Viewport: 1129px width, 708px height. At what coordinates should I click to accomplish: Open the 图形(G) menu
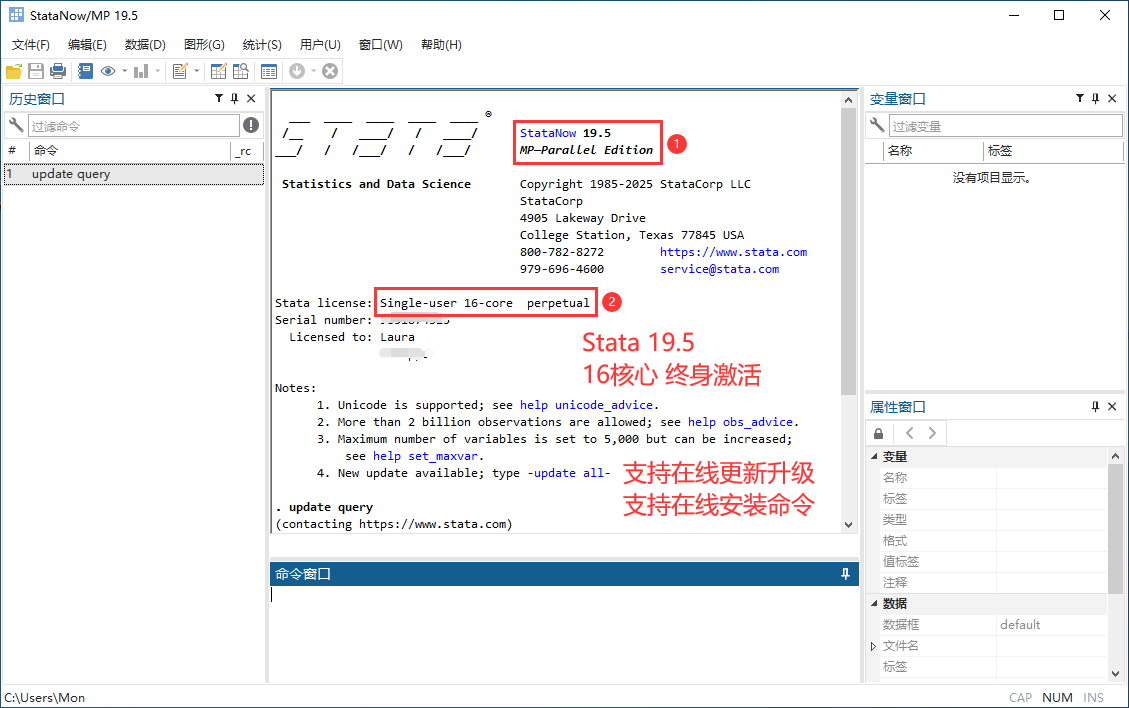(x=204, y=45)
